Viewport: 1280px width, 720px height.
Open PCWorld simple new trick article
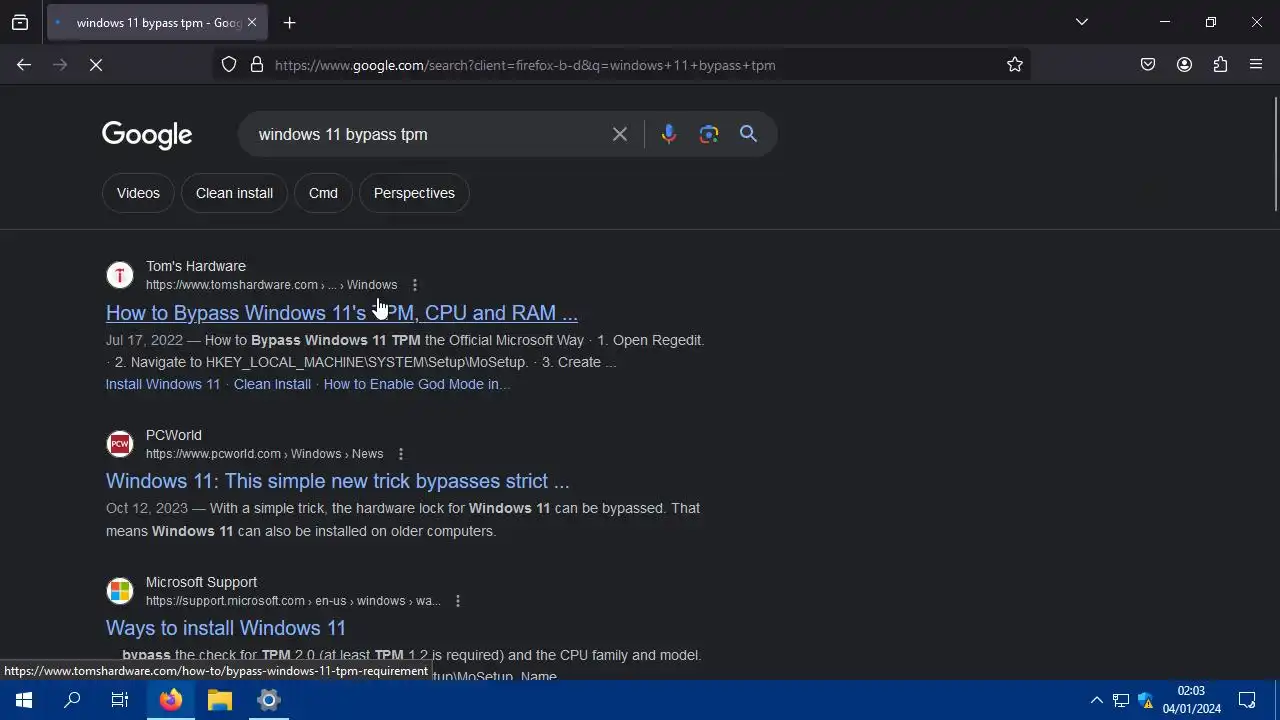click(338, 481)
